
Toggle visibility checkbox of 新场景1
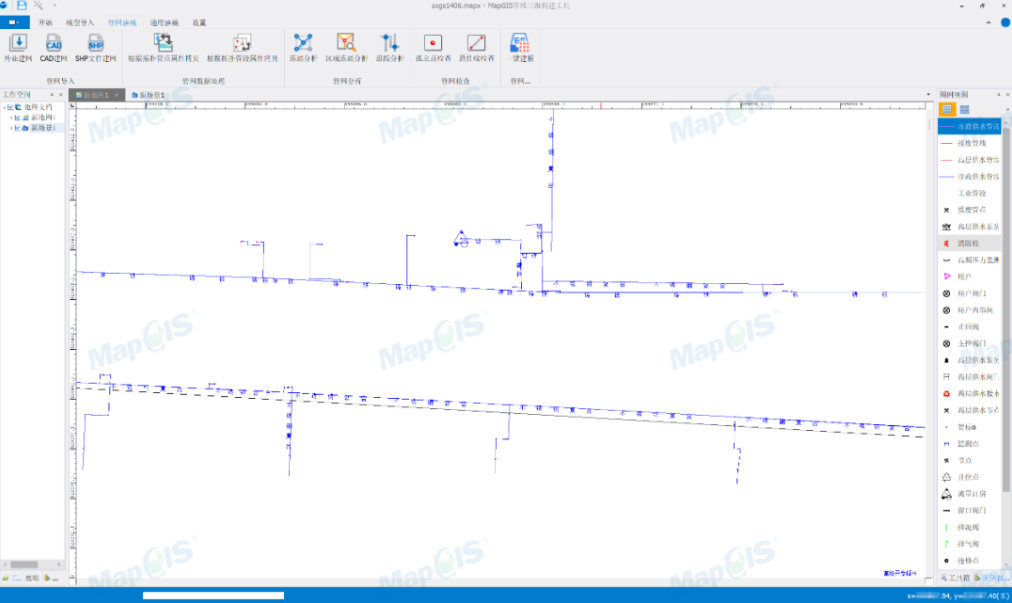(17, 128)
